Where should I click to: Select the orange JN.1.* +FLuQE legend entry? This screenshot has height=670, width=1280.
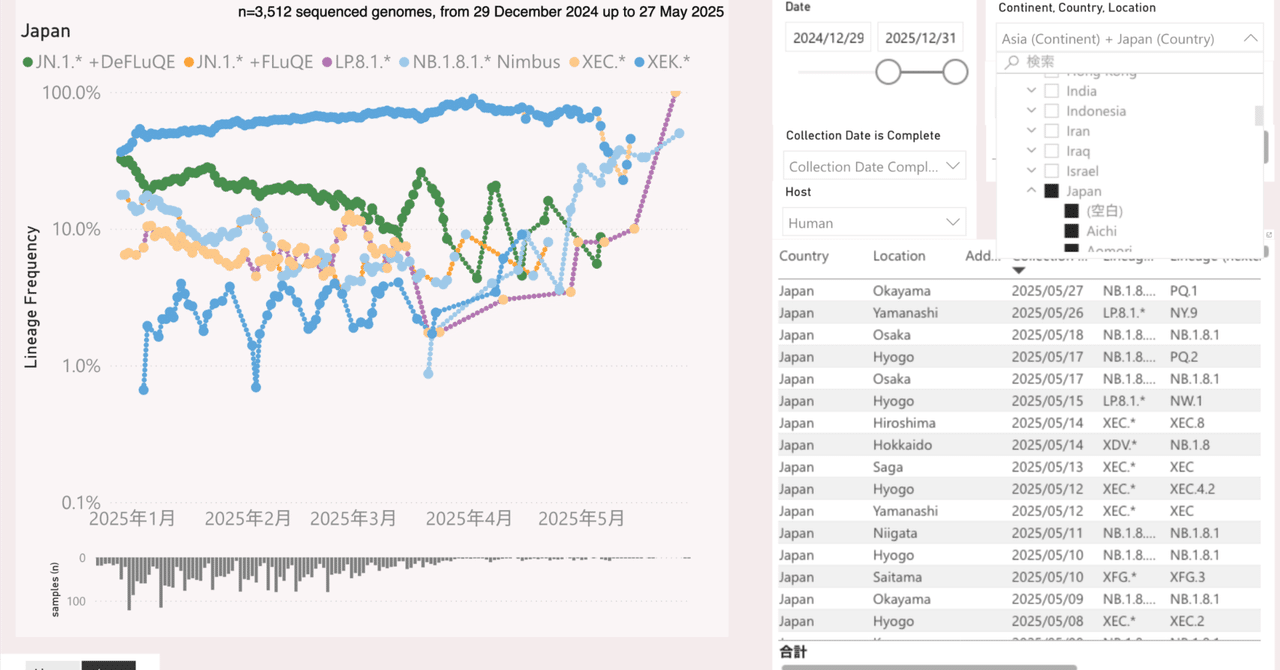[248, 62]
